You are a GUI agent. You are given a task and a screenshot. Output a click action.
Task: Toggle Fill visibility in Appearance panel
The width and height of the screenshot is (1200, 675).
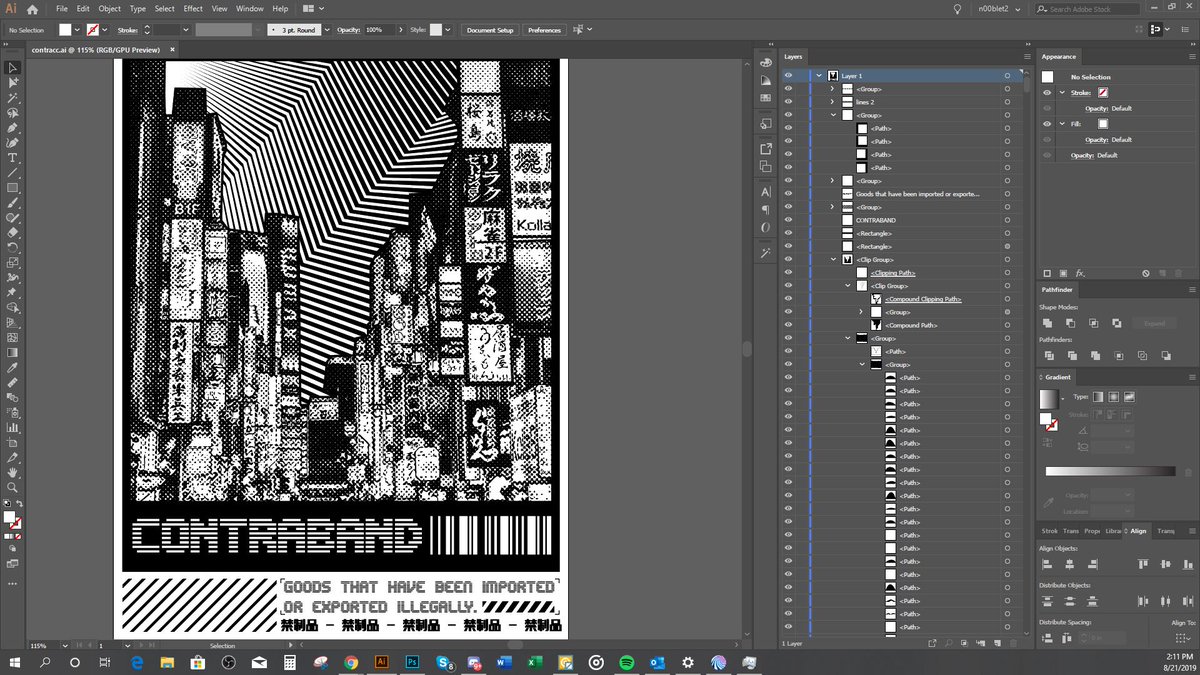1047,124
